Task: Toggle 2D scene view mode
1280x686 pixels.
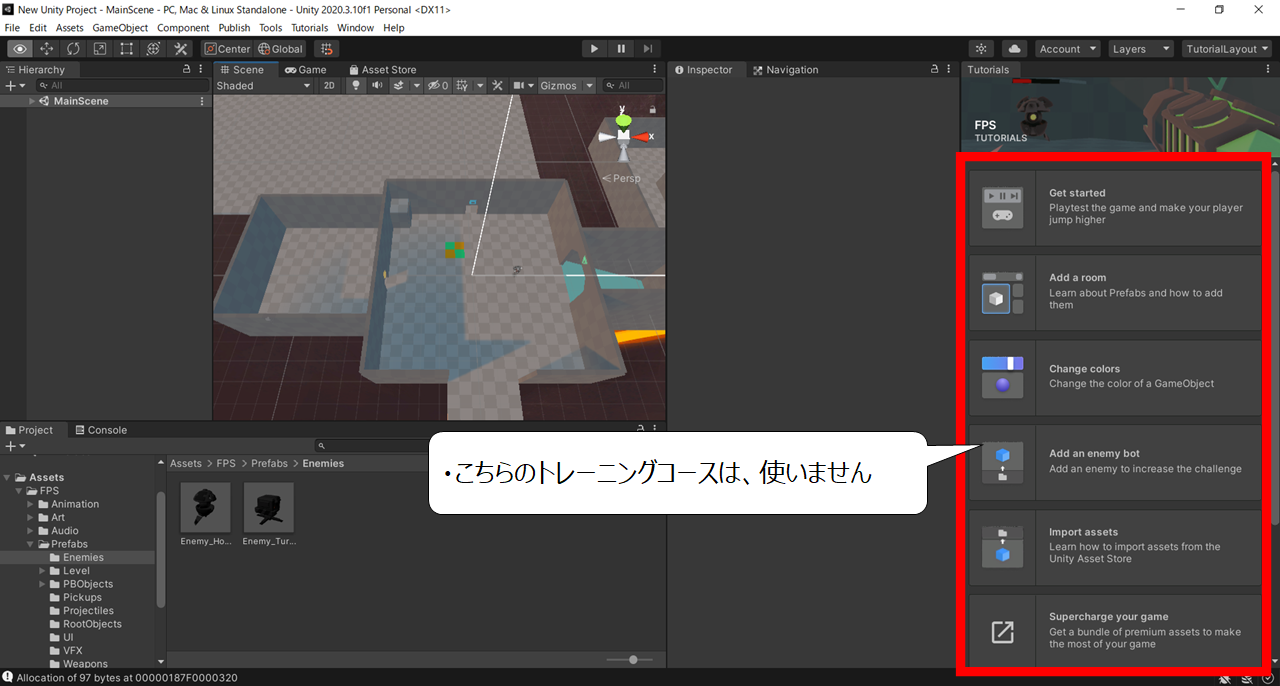Action: pos(329,86)
